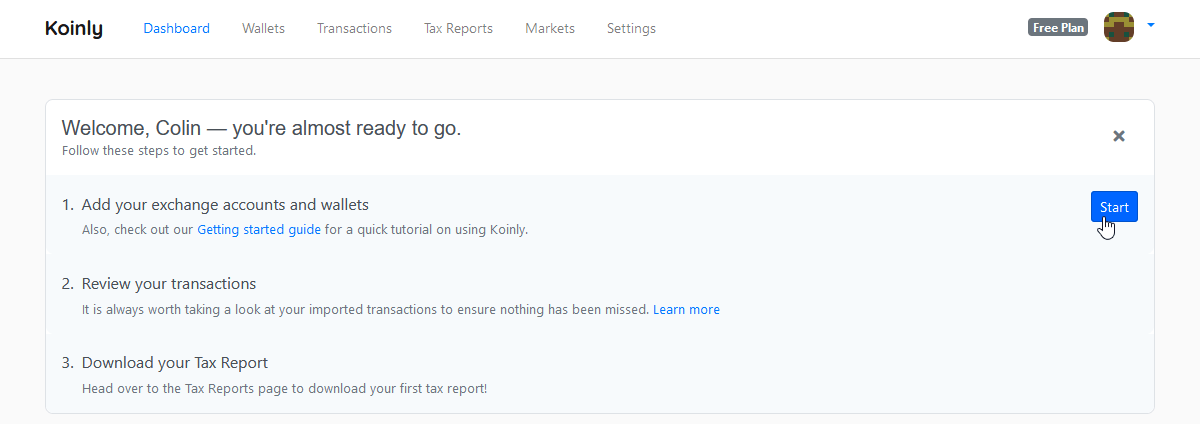
Task: Expand the account dropdown arrow
Action: click(1151, 25)
